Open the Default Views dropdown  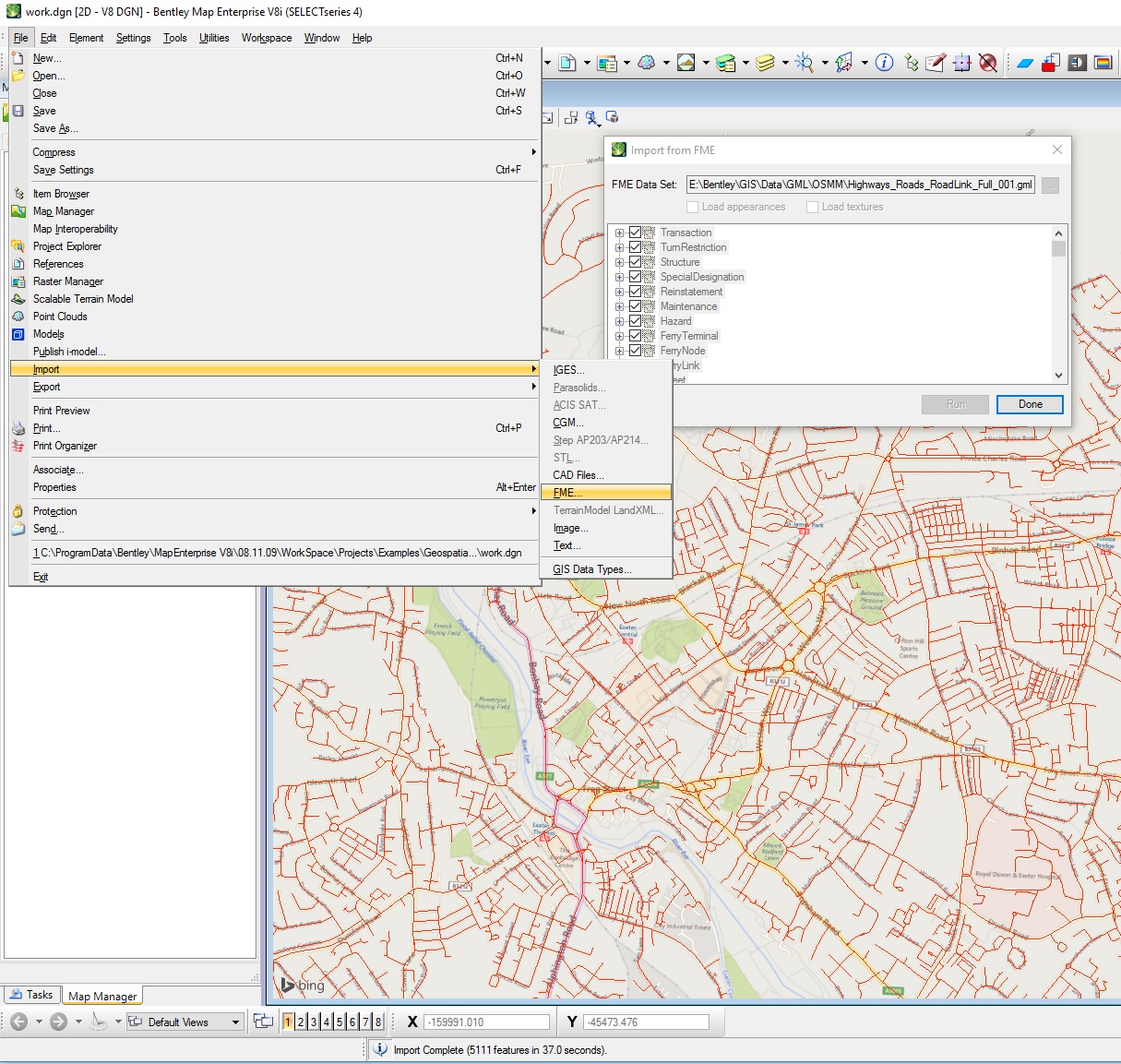[x=235, y=1022]
